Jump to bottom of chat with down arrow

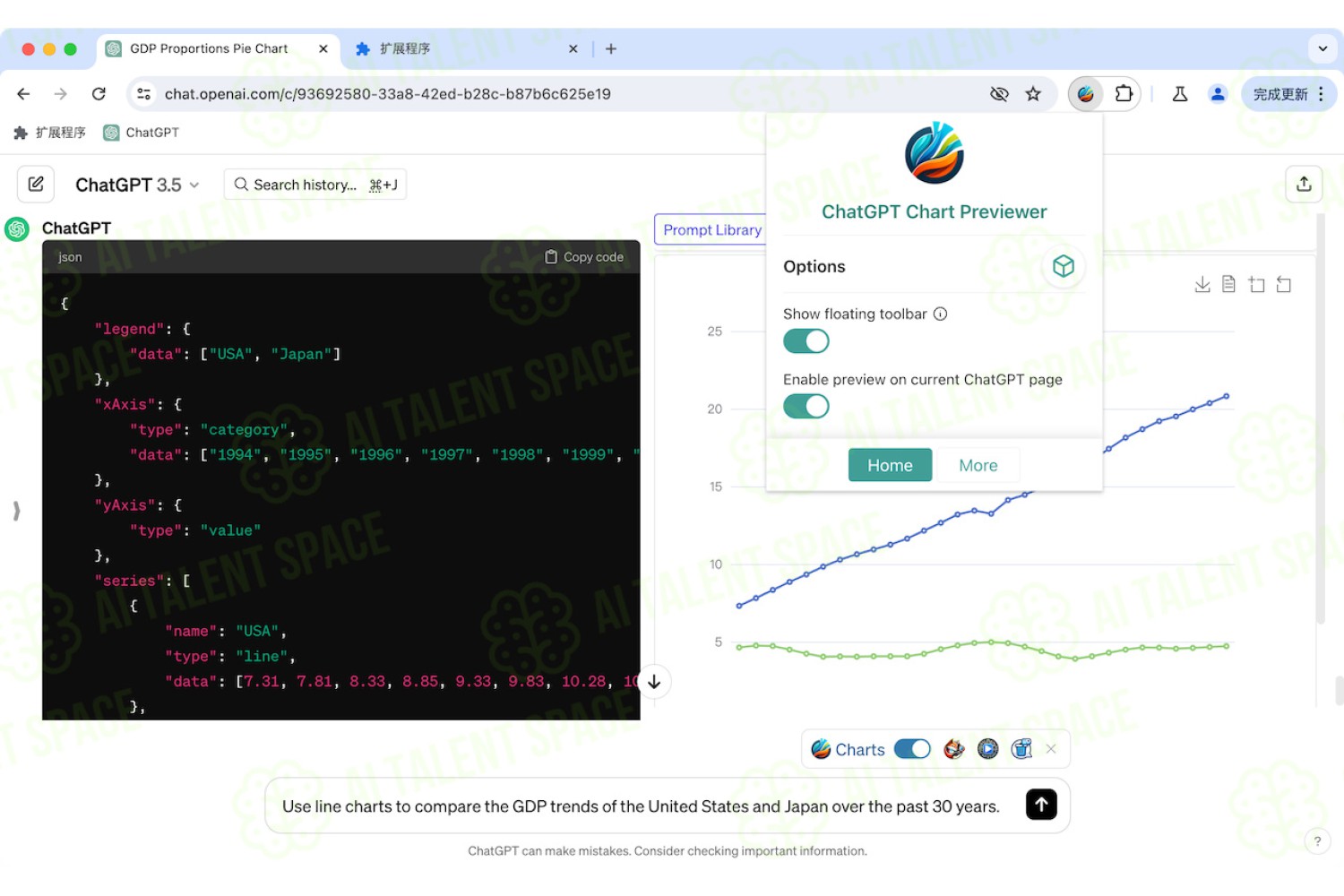[x=654, y=682]
